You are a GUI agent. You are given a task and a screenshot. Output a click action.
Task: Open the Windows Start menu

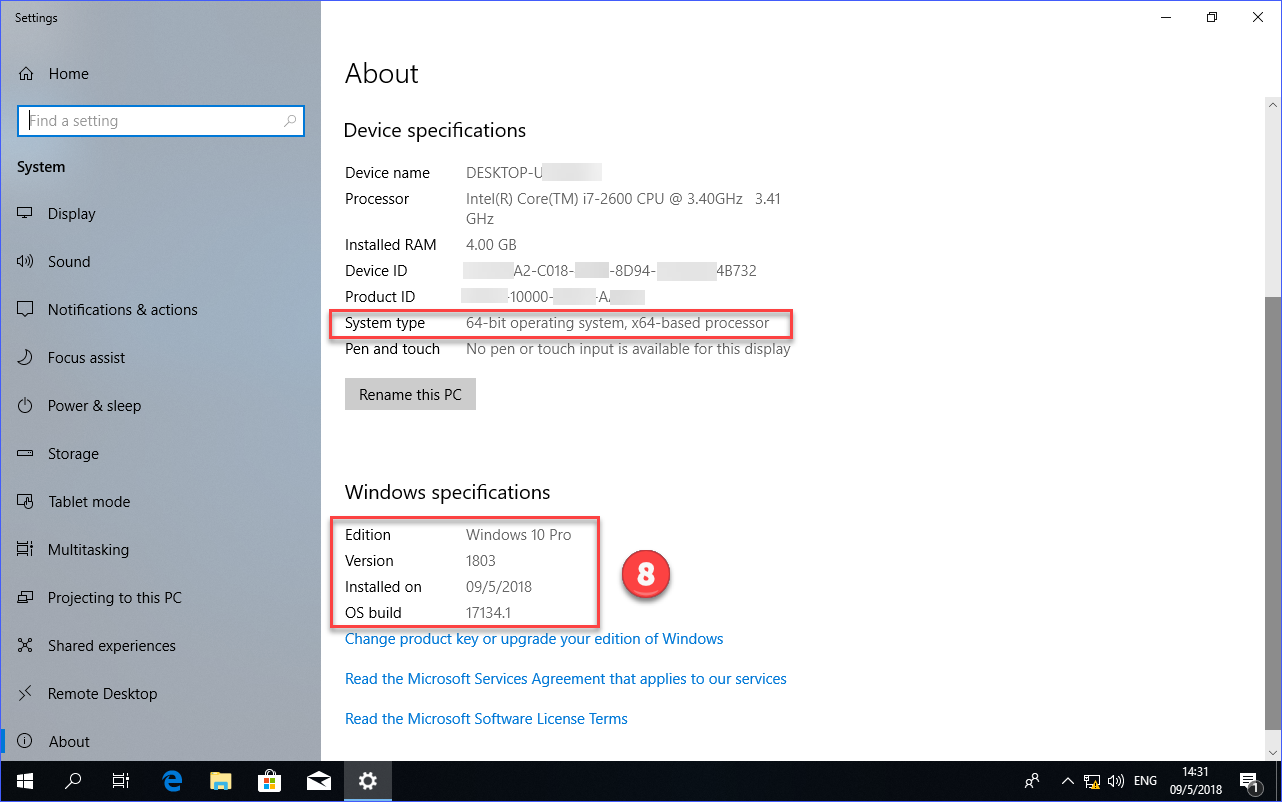click(24, 781)
